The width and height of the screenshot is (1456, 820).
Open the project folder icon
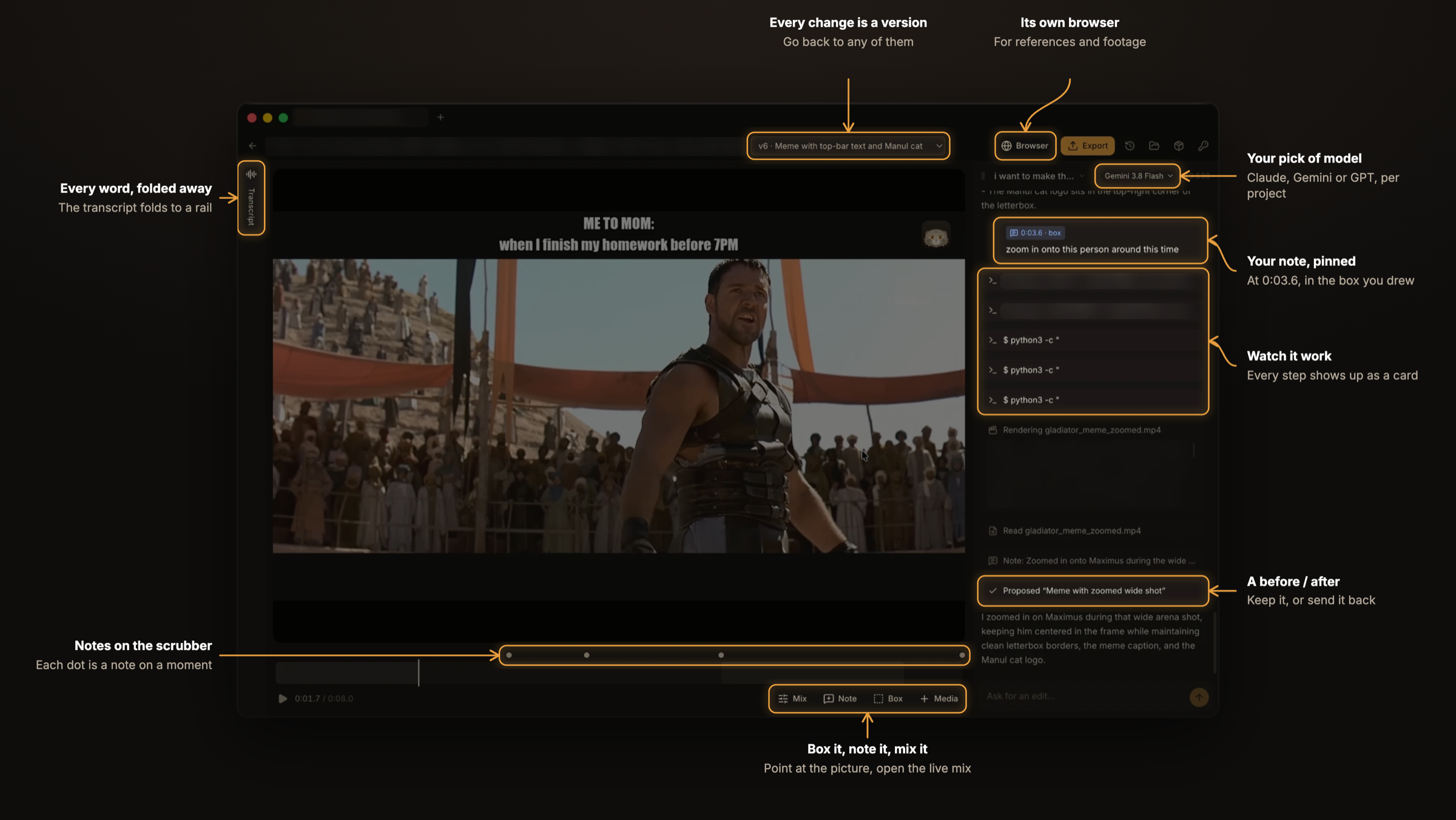(x=1154, y=146)
